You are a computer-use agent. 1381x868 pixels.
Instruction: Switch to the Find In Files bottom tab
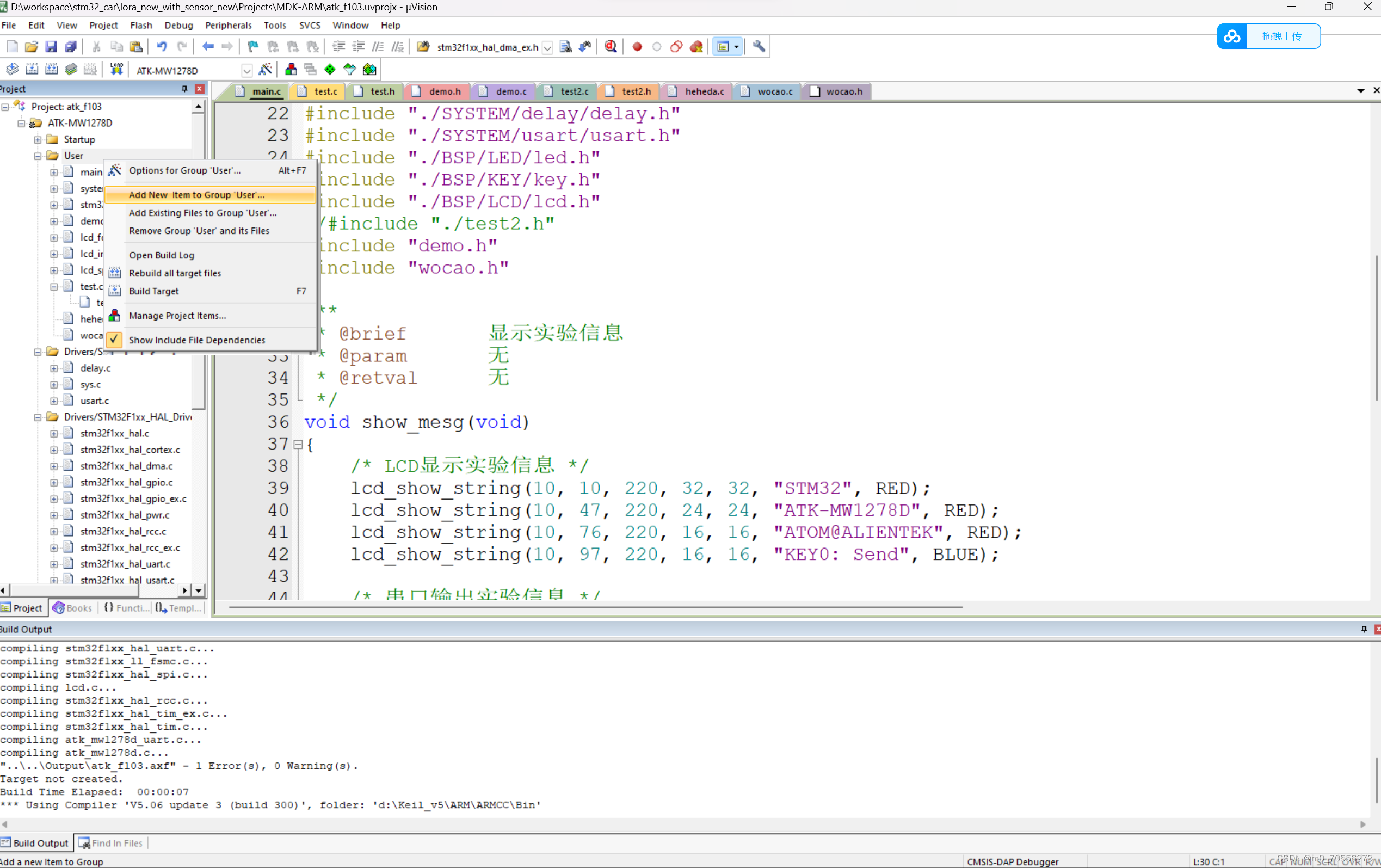tap(111, 844)
